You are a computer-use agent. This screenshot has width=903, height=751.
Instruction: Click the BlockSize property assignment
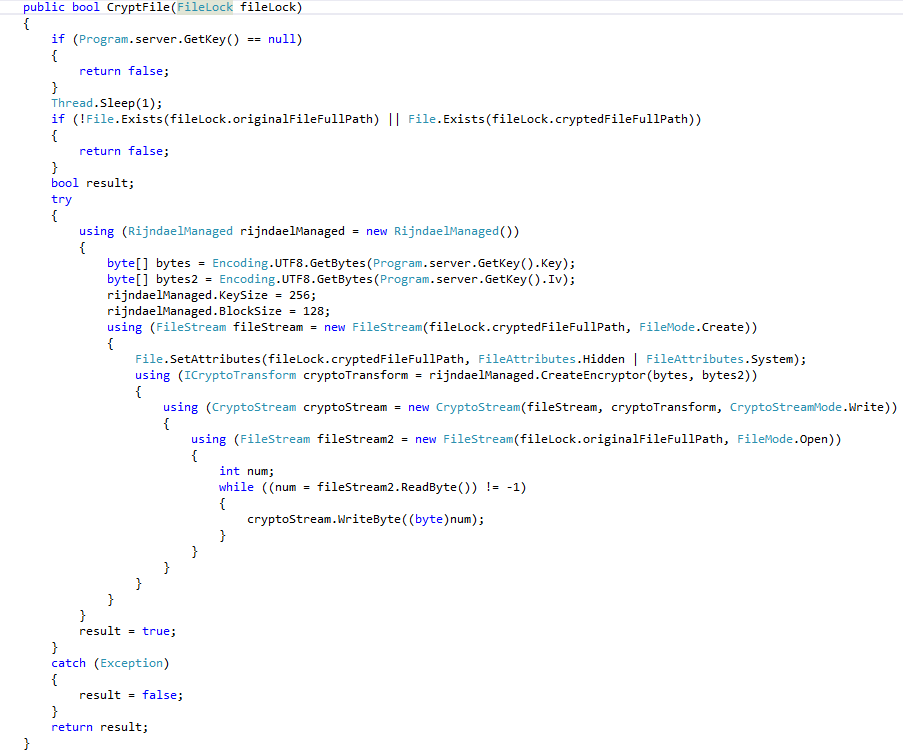click(x=250, y=311)
